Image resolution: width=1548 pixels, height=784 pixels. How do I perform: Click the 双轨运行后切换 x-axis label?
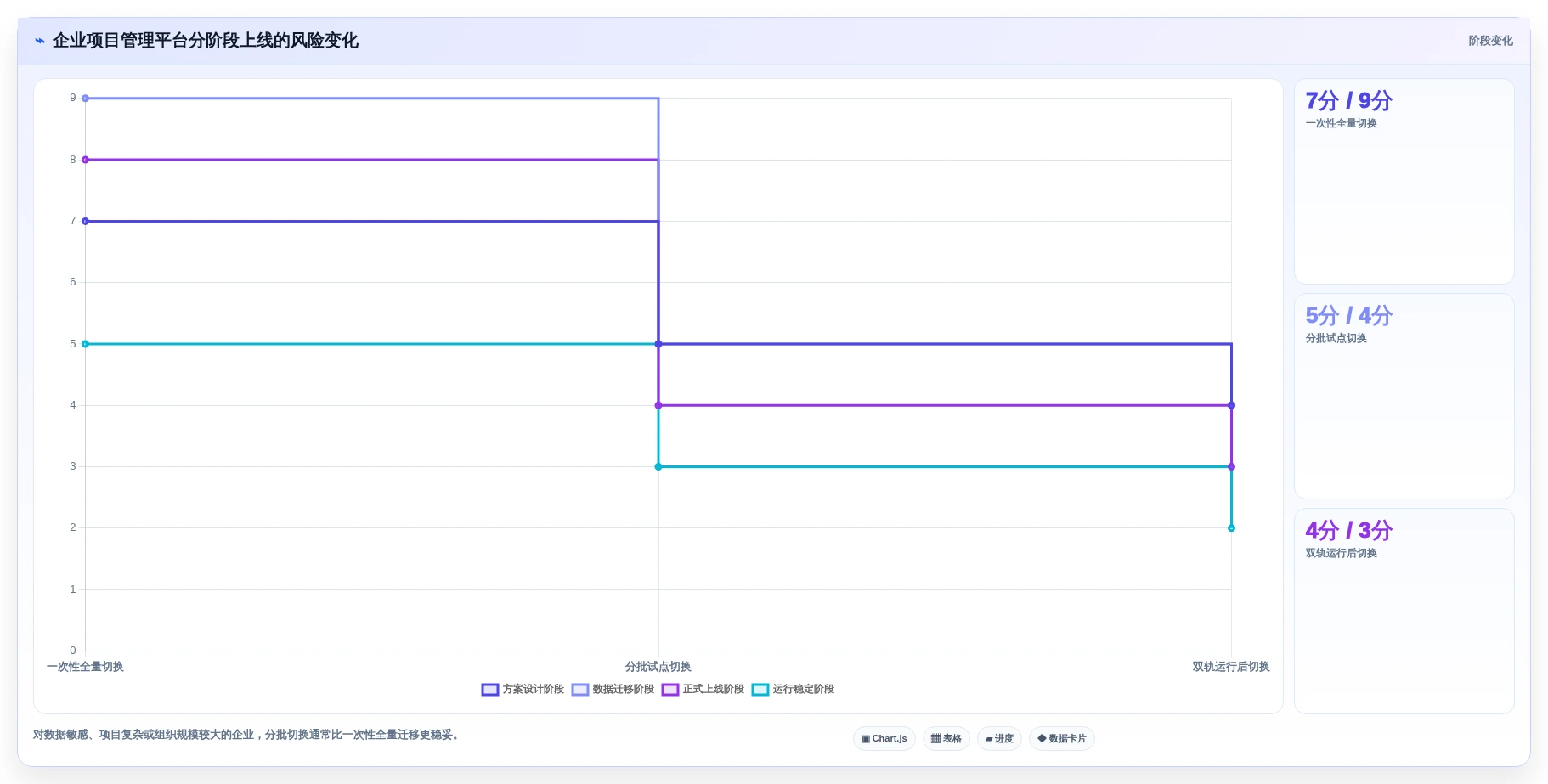click(1231, 667)
